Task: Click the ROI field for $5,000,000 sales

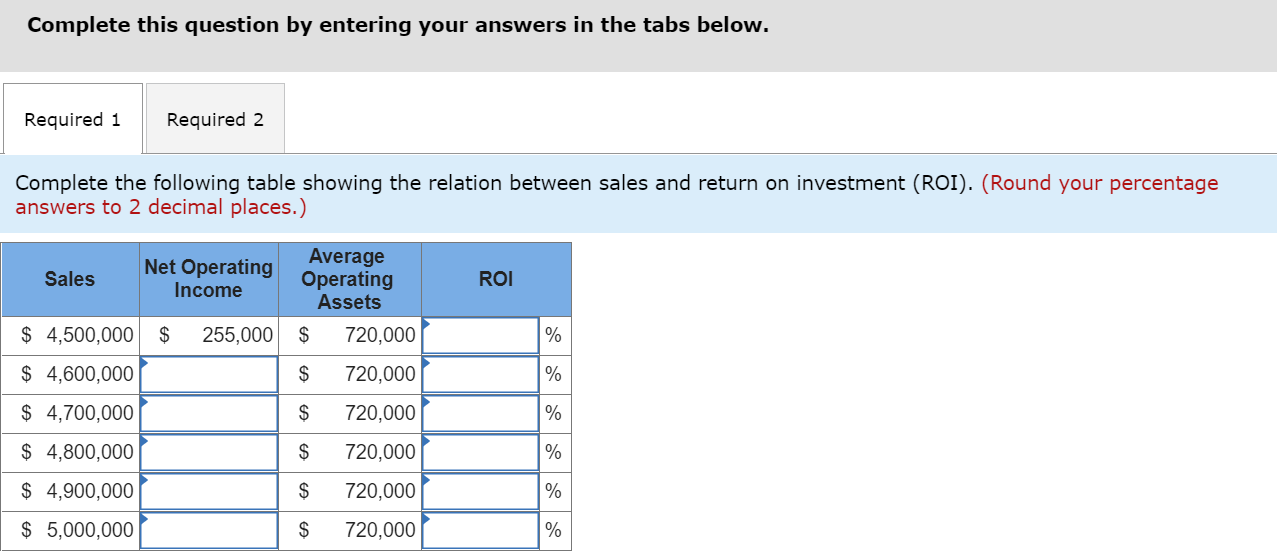Action: [x=481, y=530]
